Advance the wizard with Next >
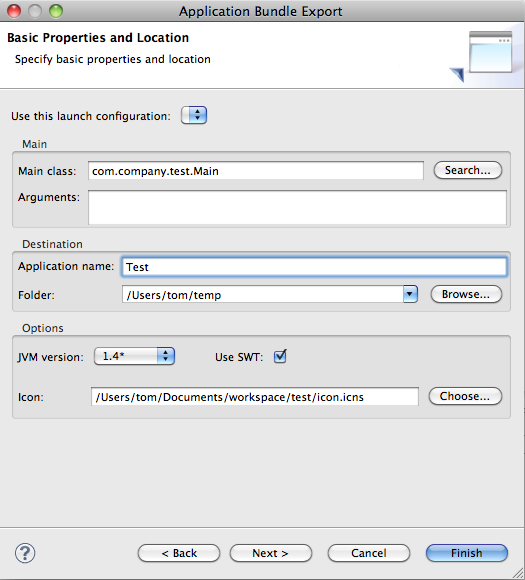Image resolution: width=525 pixels, height=580 pixels. click(270, 553)
